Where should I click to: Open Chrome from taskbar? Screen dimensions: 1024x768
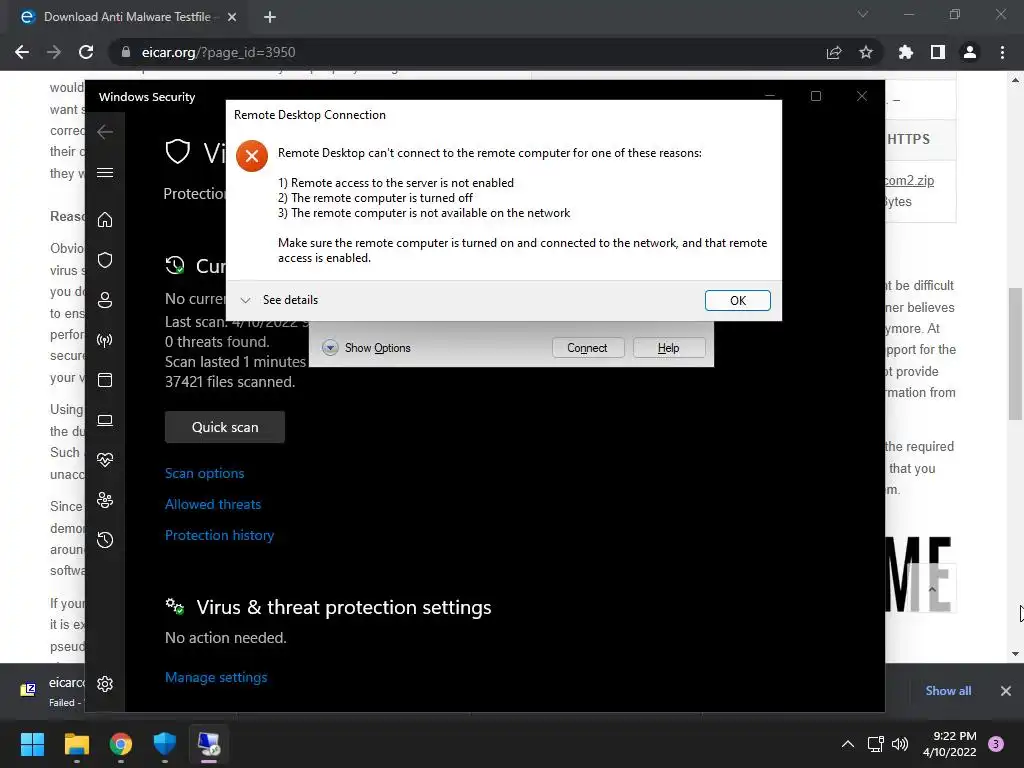click(121, 744)
